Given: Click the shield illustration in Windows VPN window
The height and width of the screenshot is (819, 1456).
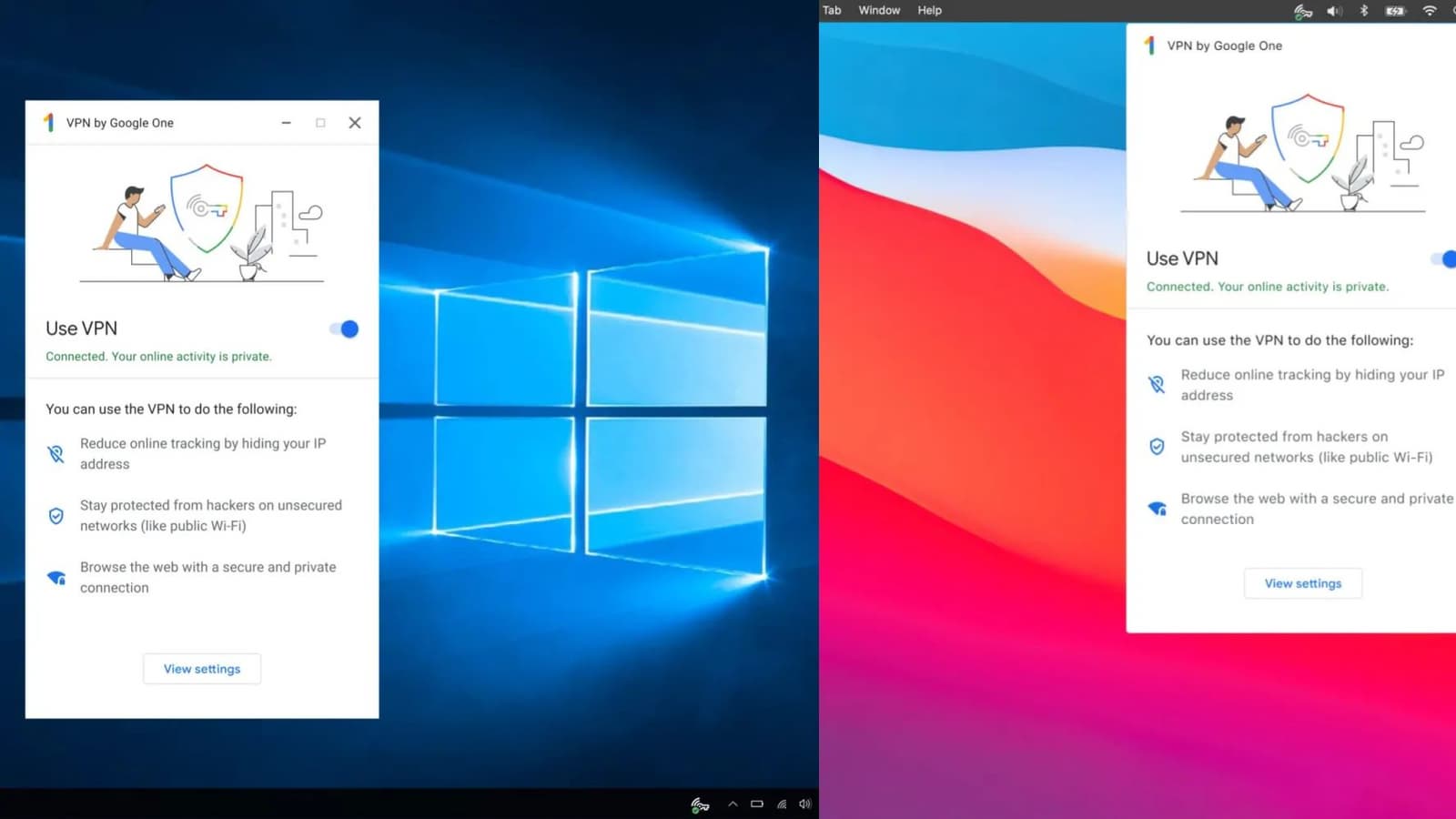Looking at the screenshot, I should point(207,208).
